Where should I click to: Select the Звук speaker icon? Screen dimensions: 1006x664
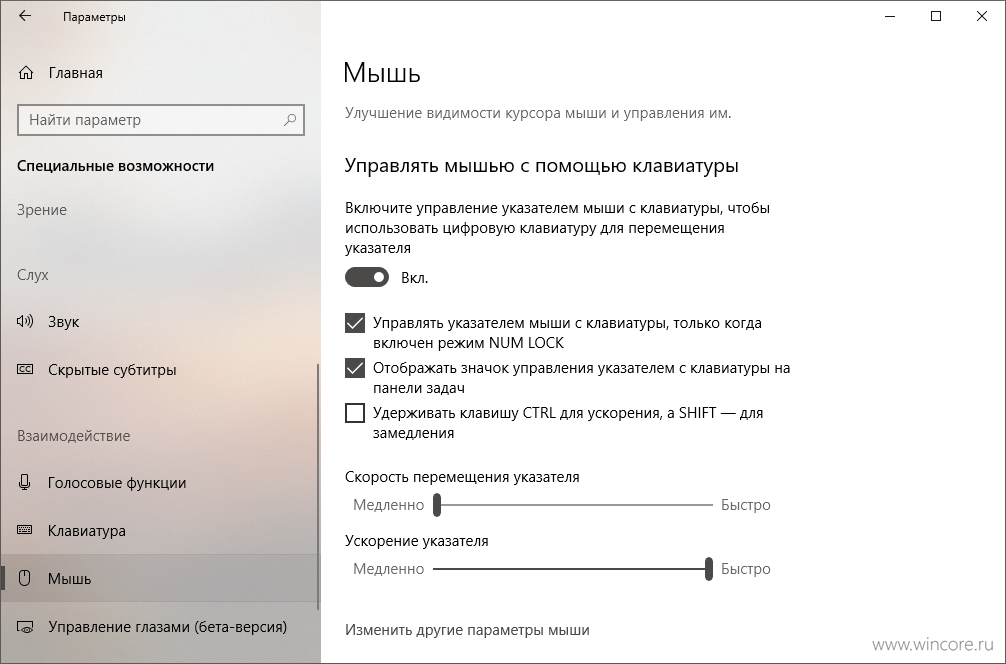click(x=25, y=321)
